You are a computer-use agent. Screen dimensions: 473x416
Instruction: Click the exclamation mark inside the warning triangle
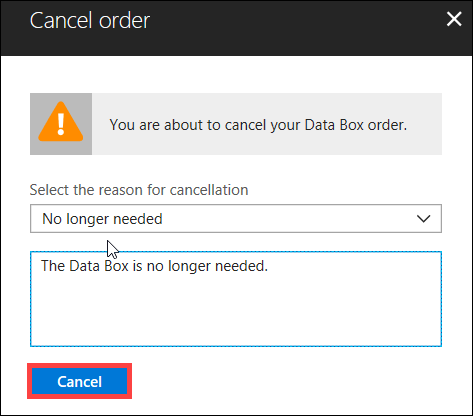(x=61, y=124)
